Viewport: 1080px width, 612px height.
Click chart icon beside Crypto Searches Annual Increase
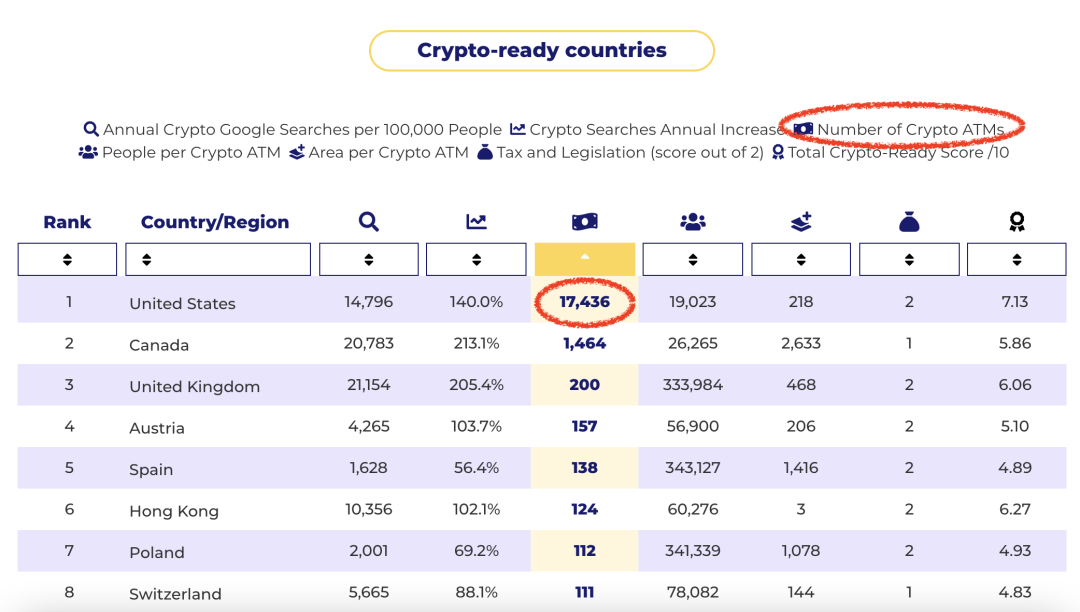click(517, 129)
